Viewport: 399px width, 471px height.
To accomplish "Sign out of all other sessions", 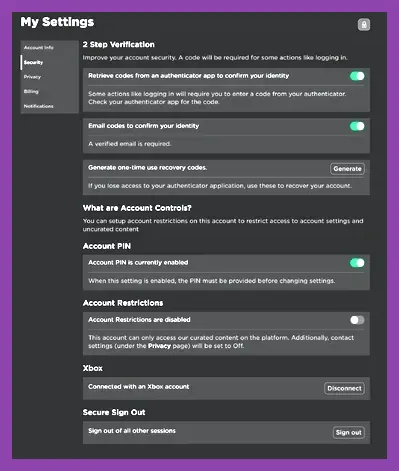I will click(349, 432).
